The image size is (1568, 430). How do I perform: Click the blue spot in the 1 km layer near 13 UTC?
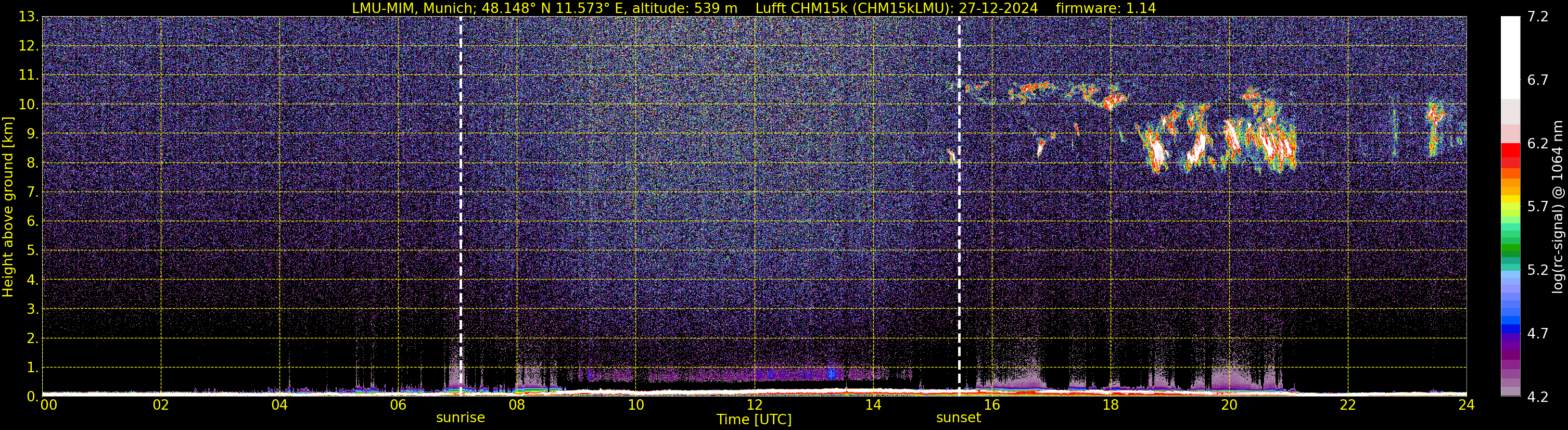click(832, 374)
